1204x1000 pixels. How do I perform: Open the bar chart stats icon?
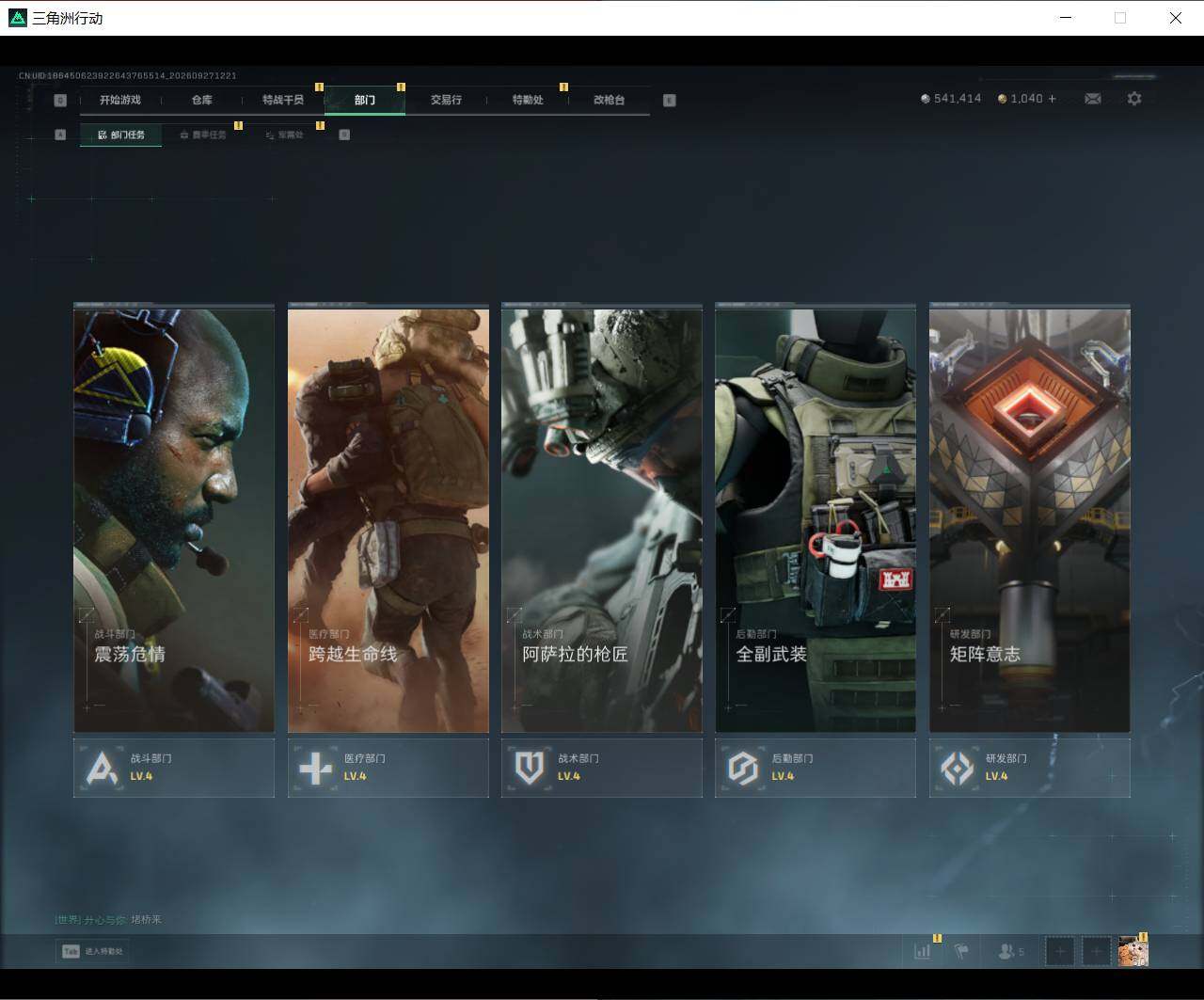[x=922, y=952]
